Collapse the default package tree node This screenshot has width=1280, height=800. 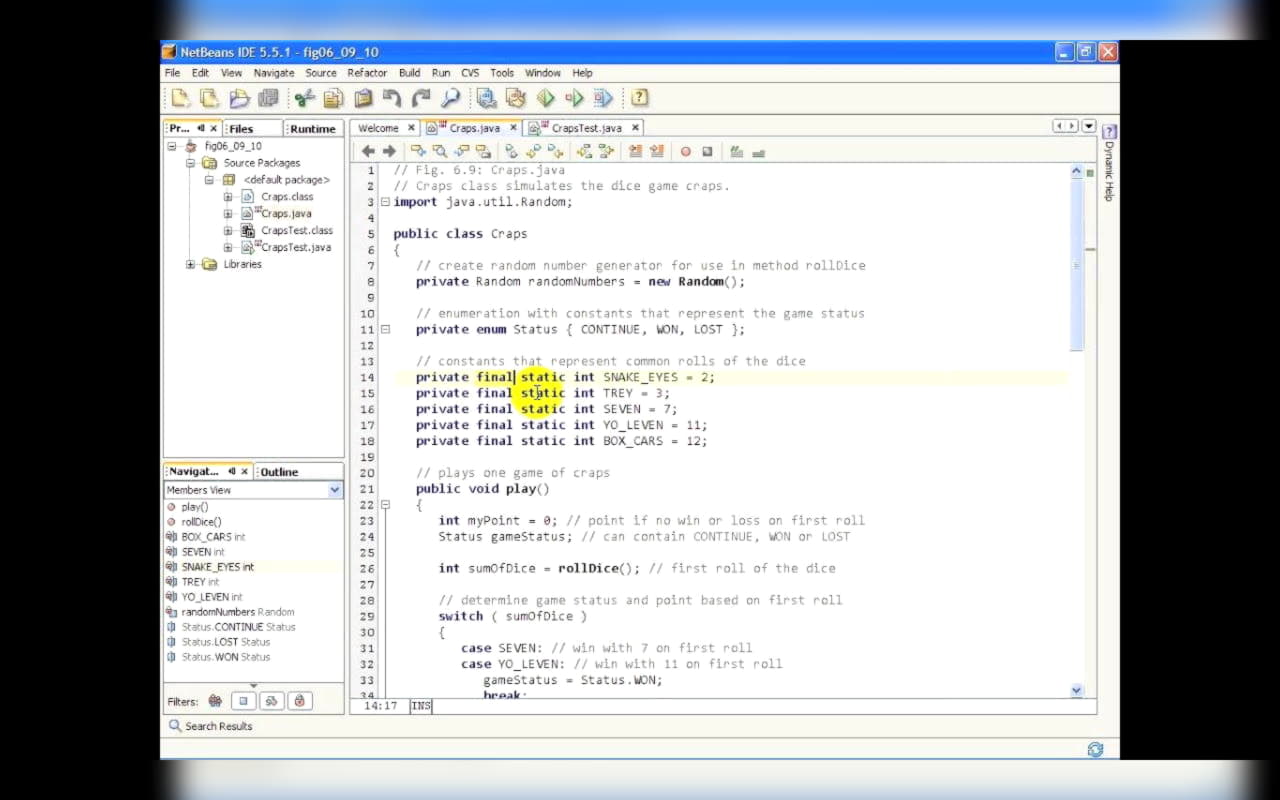210,180
